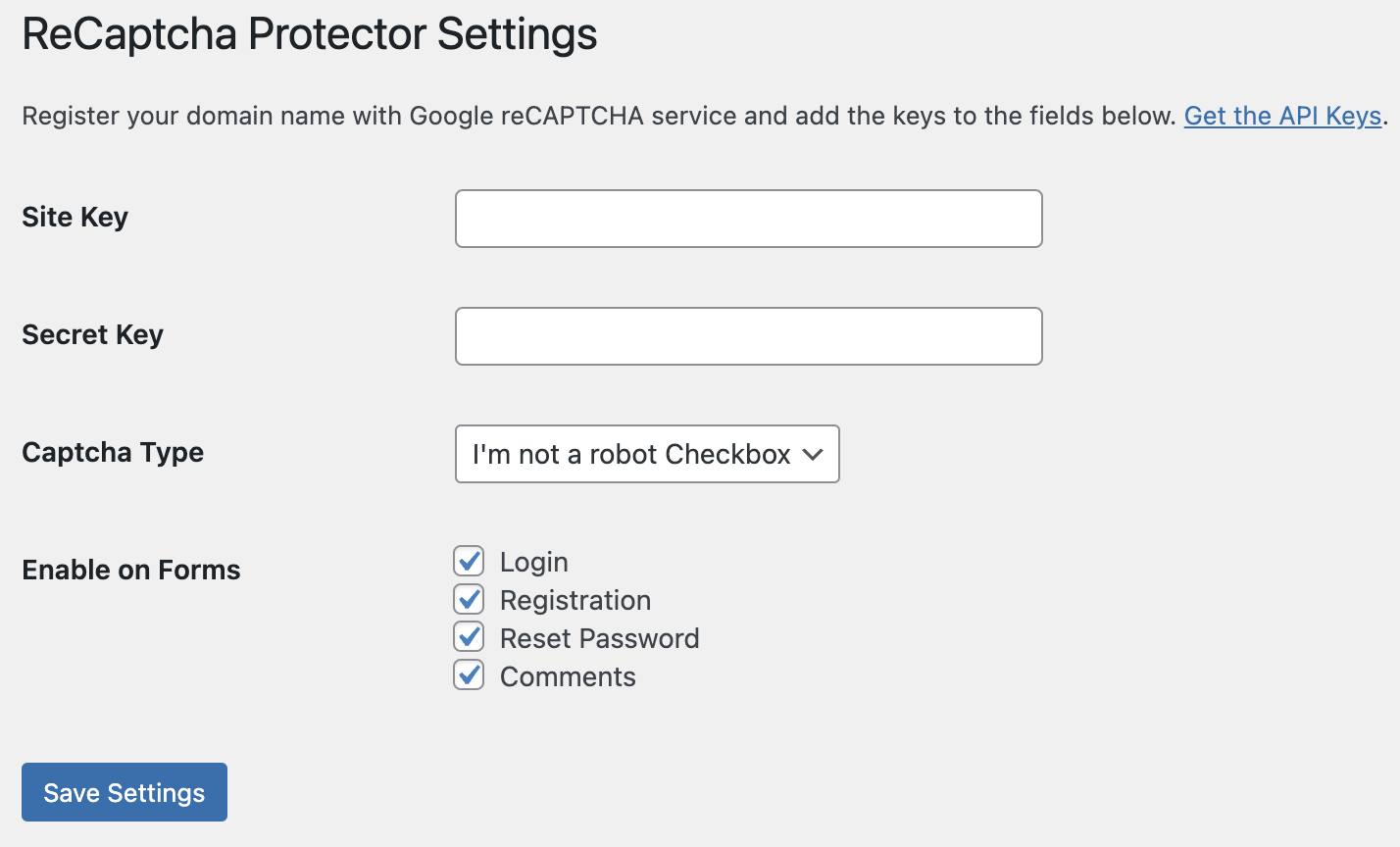1400x847 pixels.
Task: Open the Get the API Keys link
Action: [x=1282, y=116]
